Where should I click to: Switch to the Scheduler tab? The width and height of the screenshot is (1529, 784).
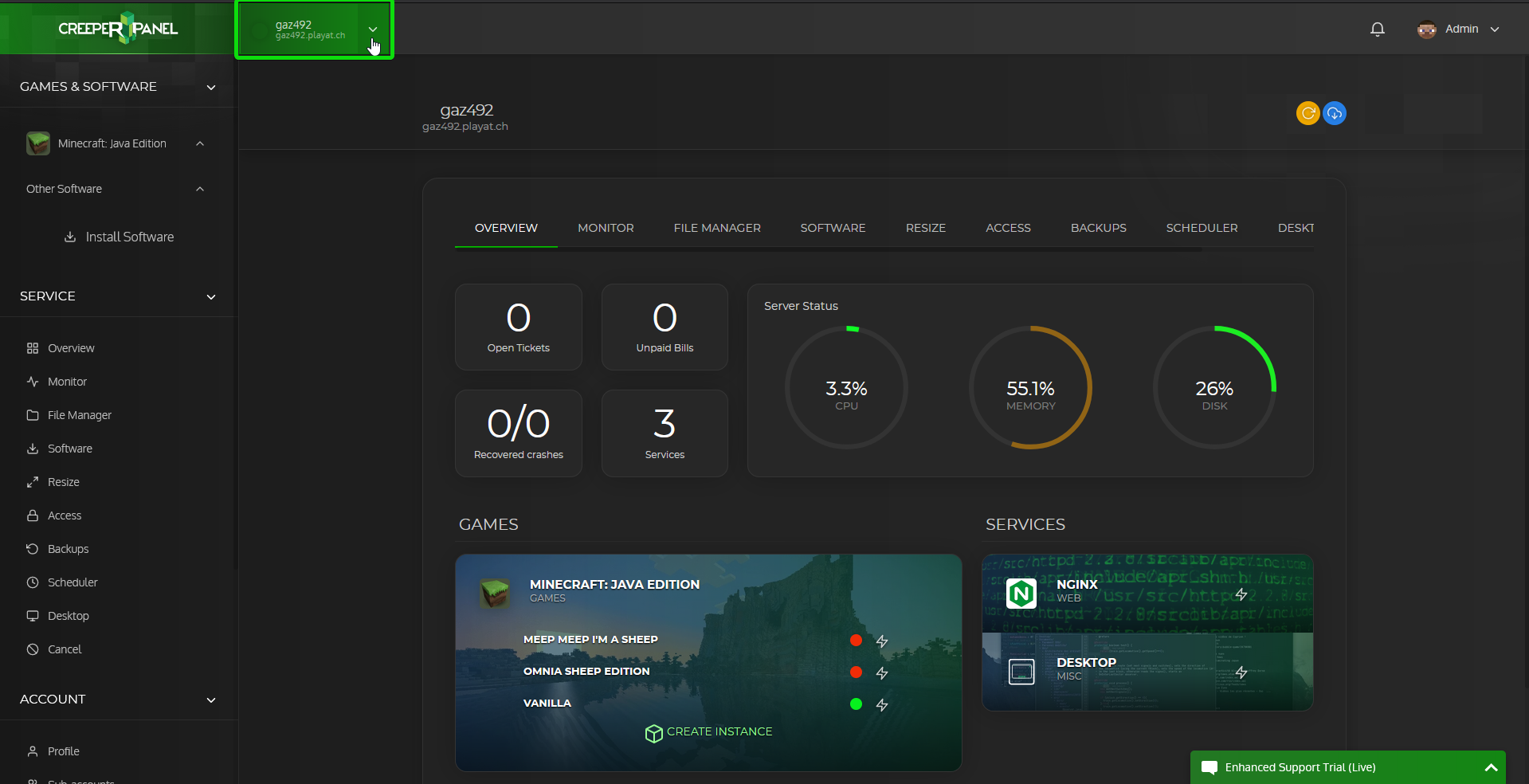coord(1202,228)
